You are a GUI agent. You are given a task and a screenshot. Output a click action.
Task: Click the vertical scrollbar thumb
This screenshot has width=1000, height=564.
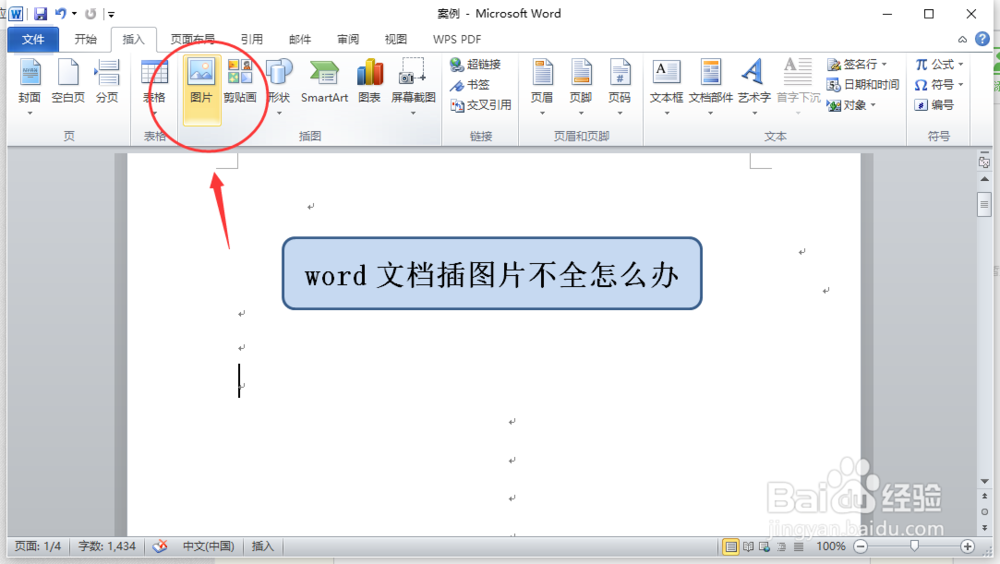(x=984, y=205)
